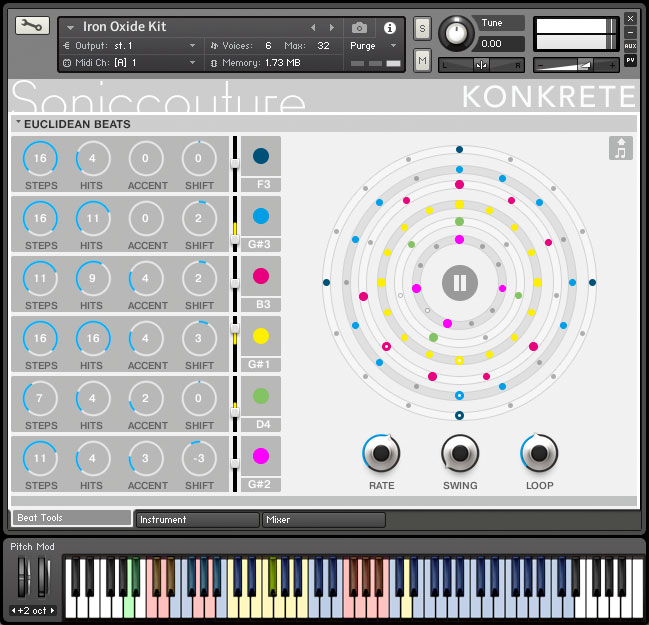Toggle the Solo (S) button
The image size is (649, 625).
(422, 28)
